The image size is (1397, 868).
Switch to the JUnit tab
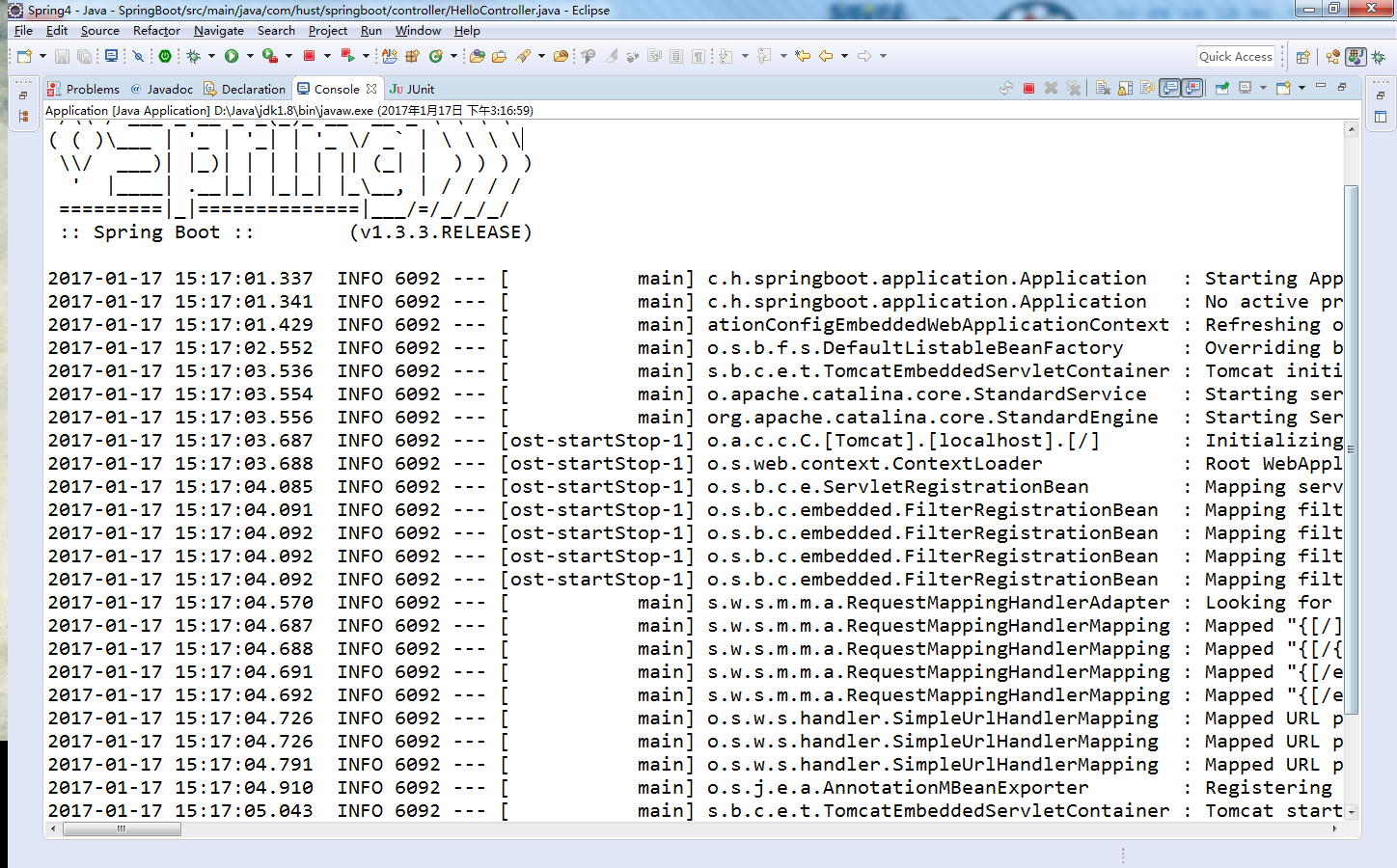coord(412,89)
